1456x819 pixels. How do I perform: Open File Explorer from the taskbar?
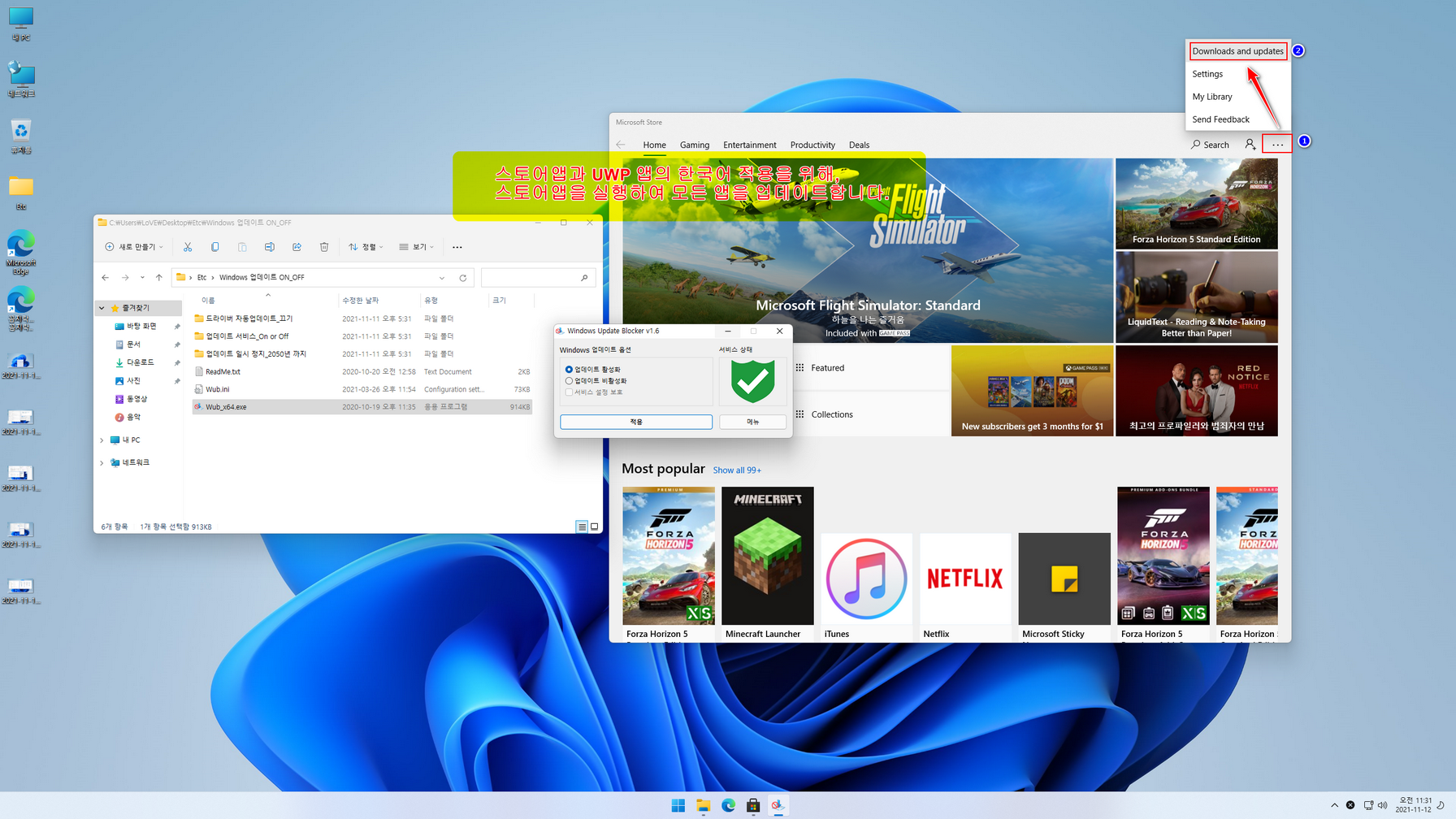pyautogui.click(x=704, y=805)
